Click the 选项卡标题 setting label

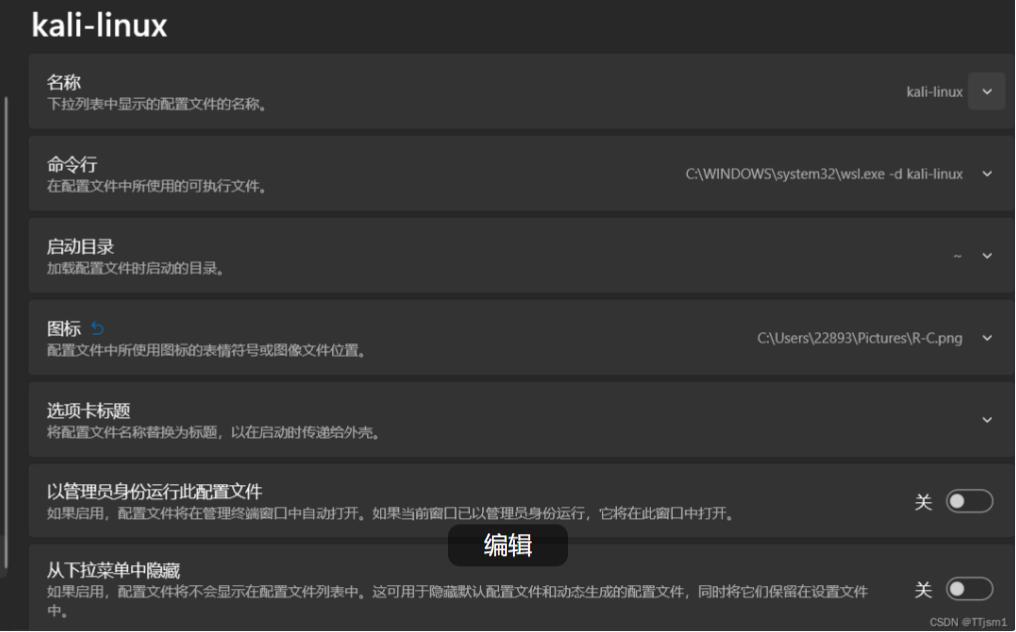coord(89,410)
